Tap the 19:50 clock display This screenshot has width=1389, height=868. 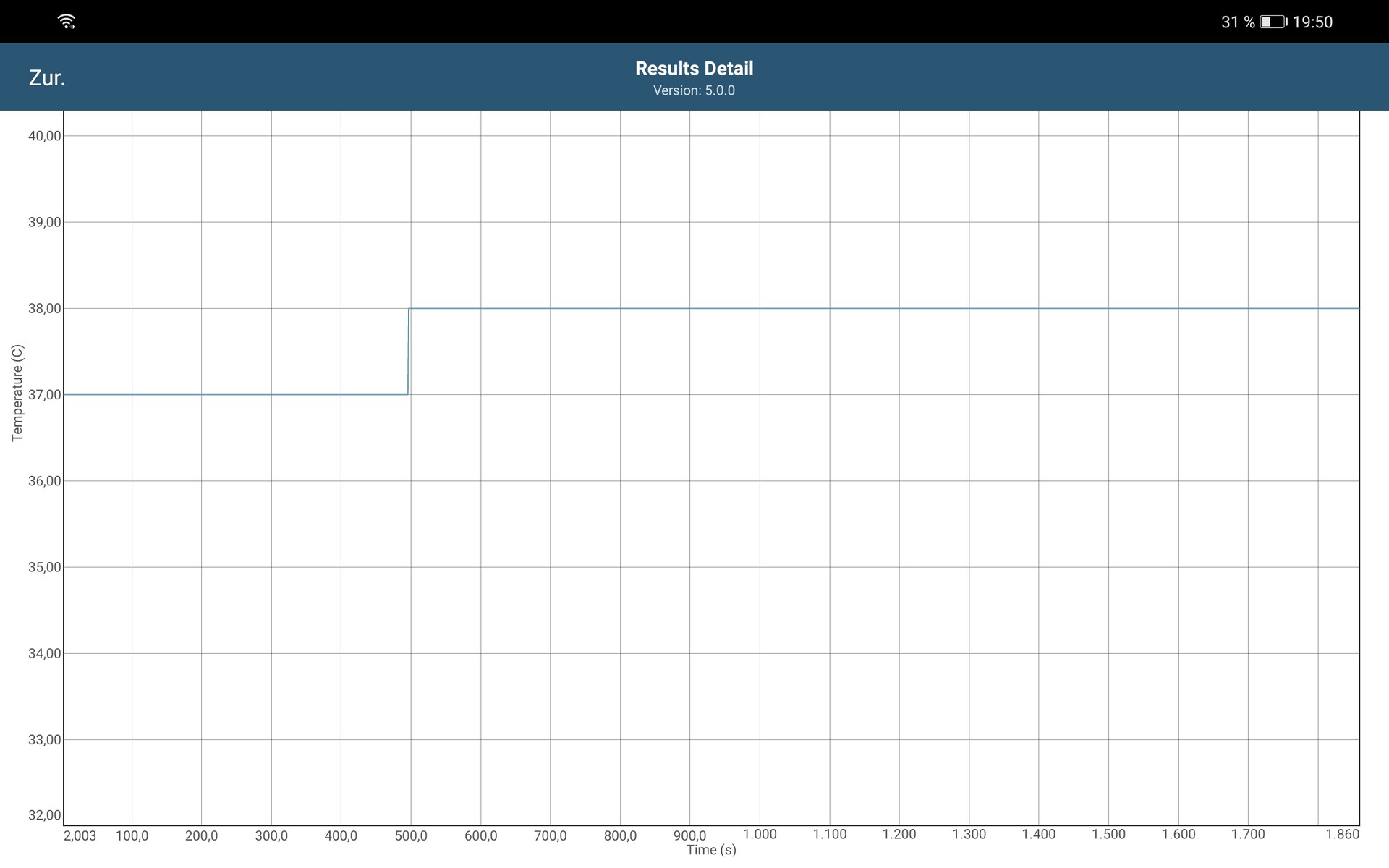(1312, 22)
